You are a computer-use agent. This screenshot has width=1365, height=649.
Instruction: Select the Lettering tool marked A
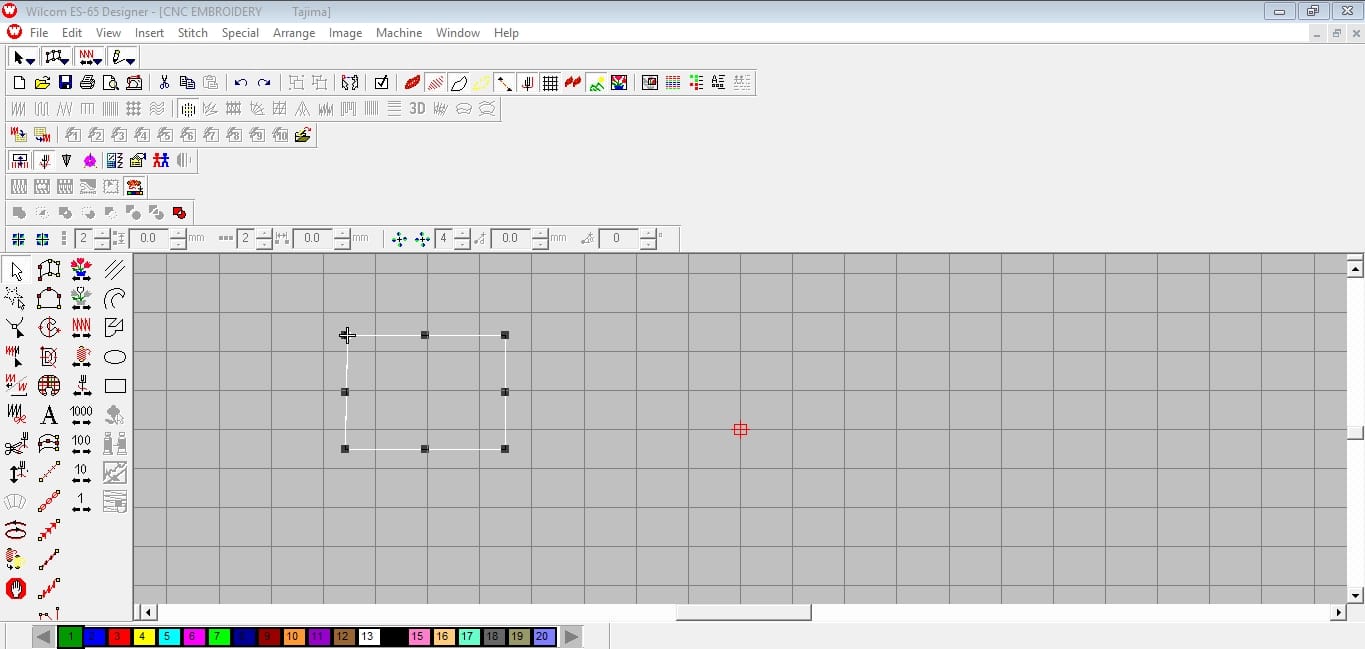[x=49, y=415]
